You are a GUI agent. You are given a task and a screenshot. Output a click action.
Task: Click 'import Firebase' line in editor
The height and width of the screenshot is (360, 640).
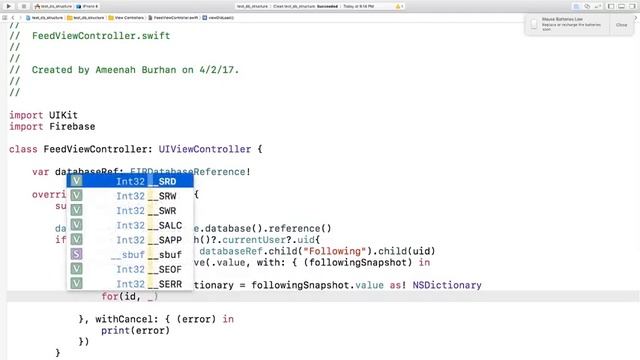[x=52, y=127]
